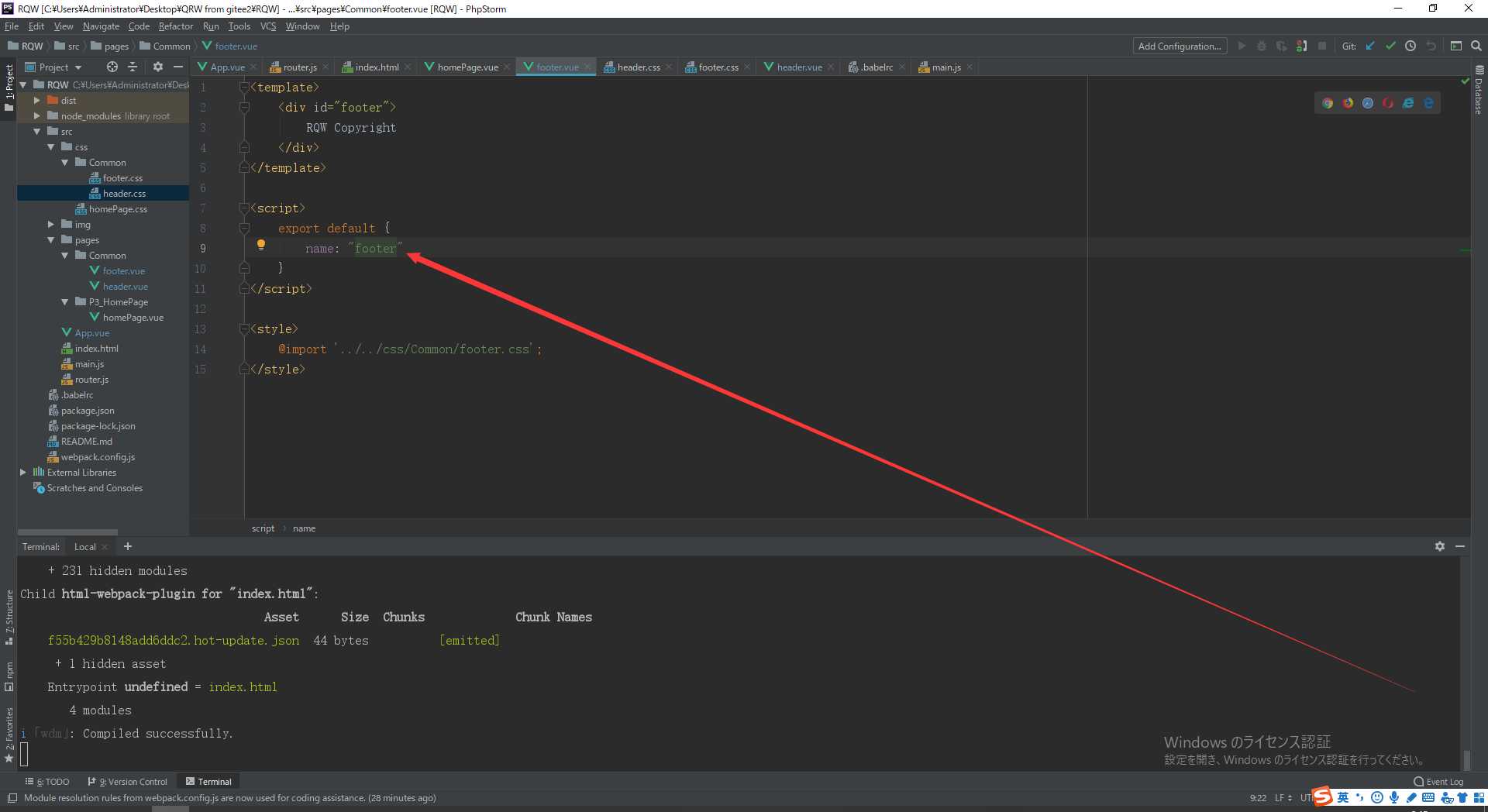Click the Run Anything terminal-window icon
This screenshot has width=1488, height=812.
(1456, 46)
